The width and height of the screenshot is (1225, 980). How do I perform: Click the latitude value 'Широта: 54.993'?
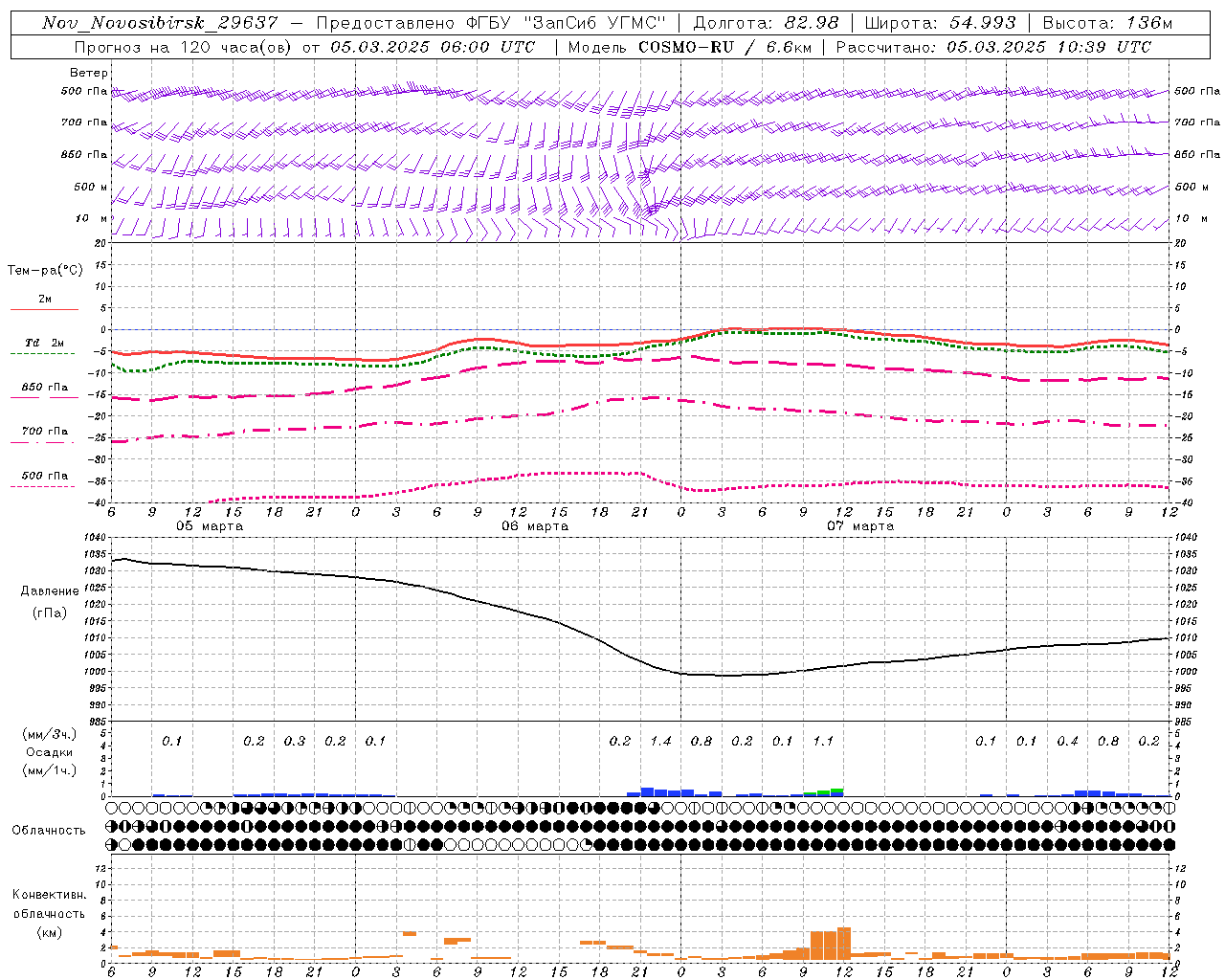coord(941,23)
